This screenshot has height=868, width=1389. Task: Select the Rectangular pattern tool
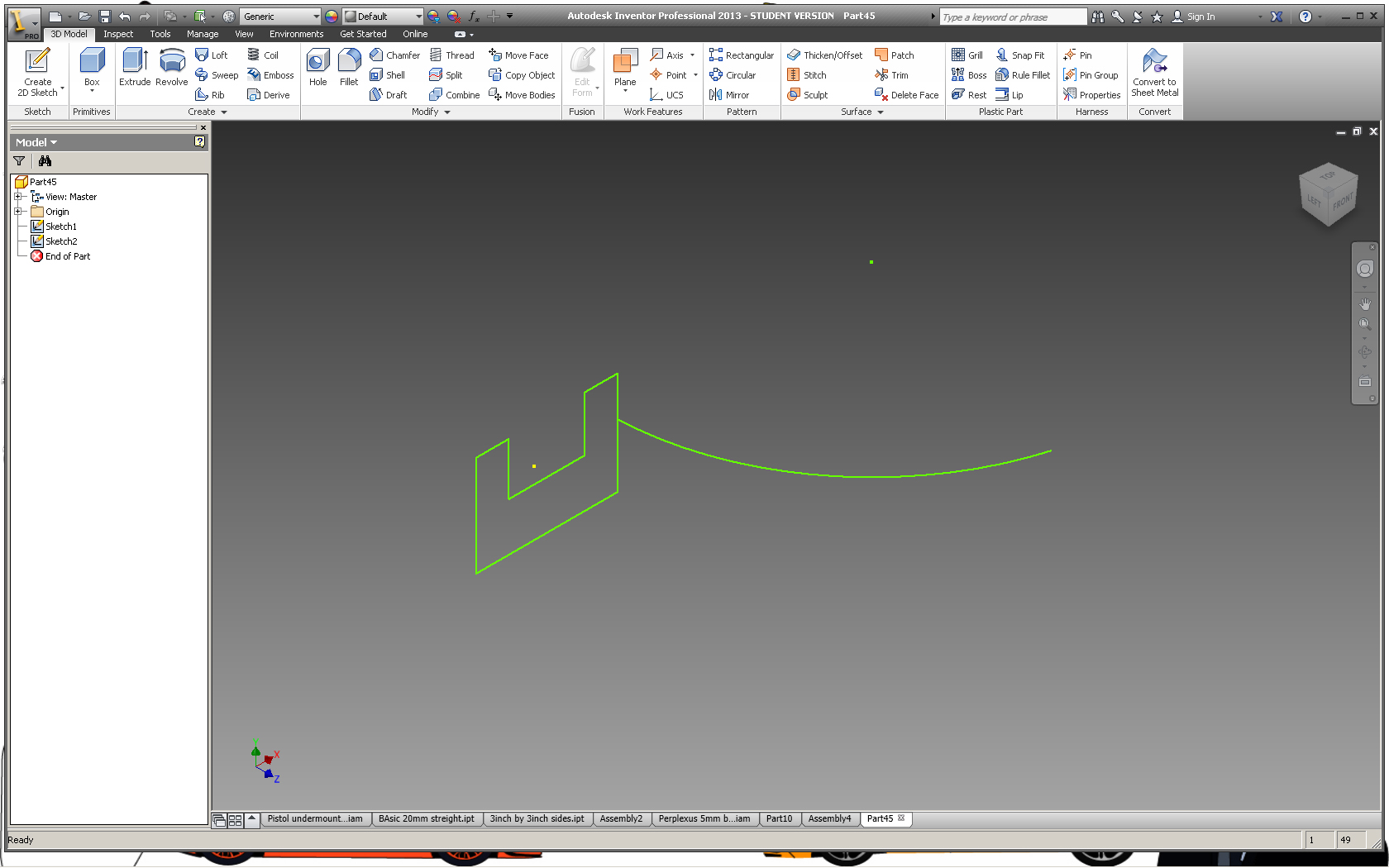pyautogui.click(x=742, y=55)
